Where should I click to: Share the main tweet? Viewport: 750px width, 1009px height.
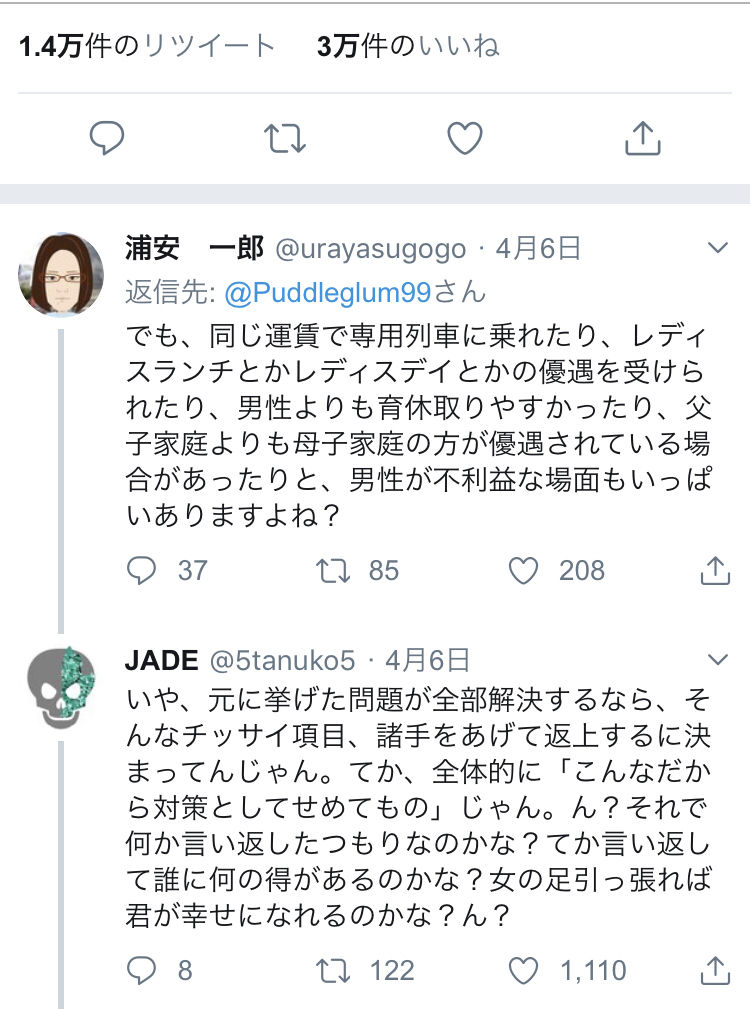[643, 138]
